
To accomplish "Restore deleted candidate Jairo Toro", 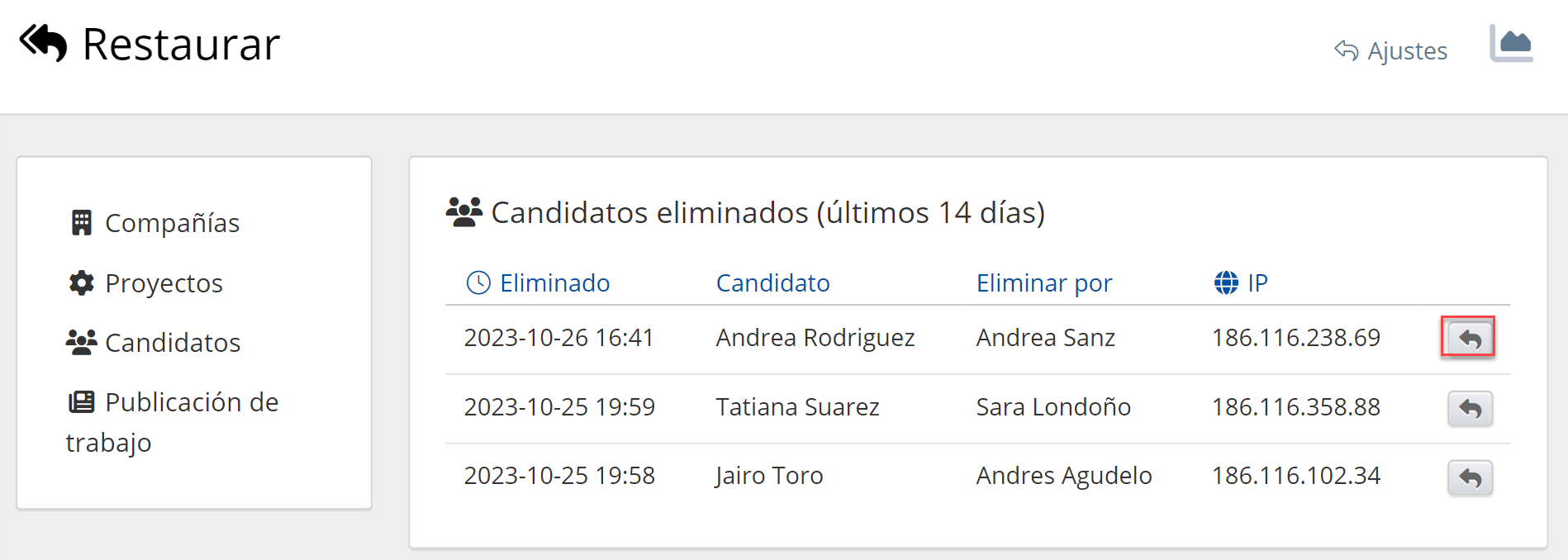I will coord(1469,477).
